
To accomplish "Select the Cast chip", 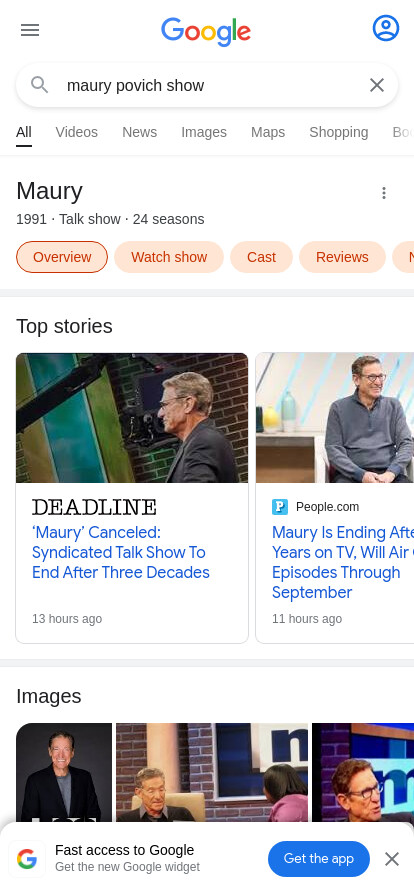I will pos(261,257).
